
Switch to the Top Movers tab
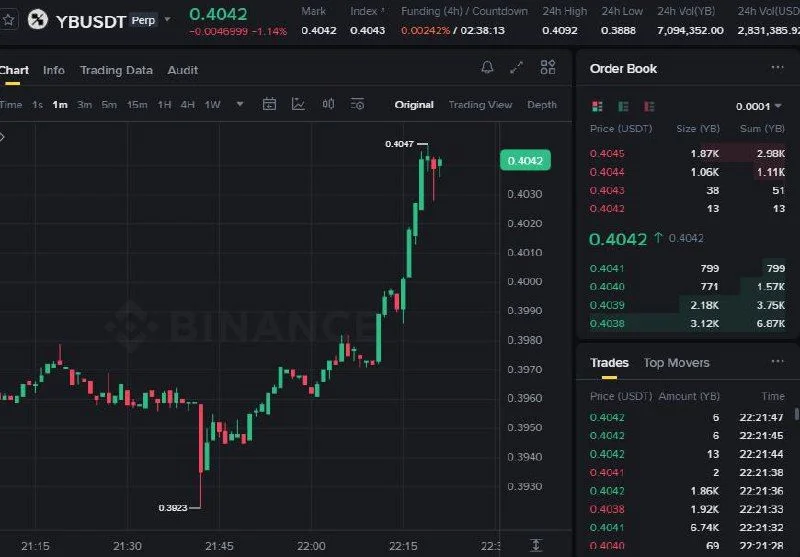tap(676, 363)
